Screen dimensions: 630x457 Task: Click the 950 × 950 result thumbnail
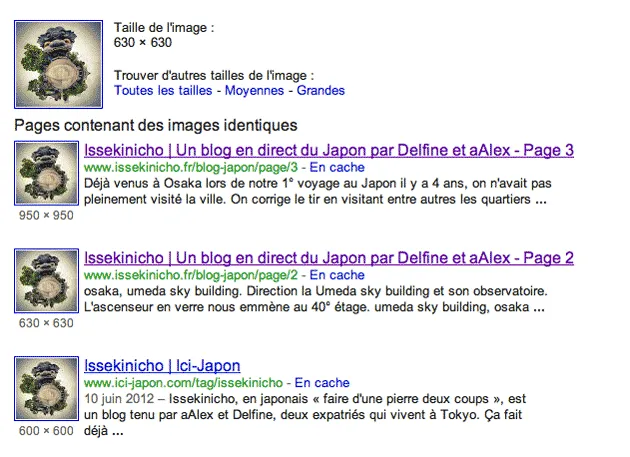(x=46, y=173)
